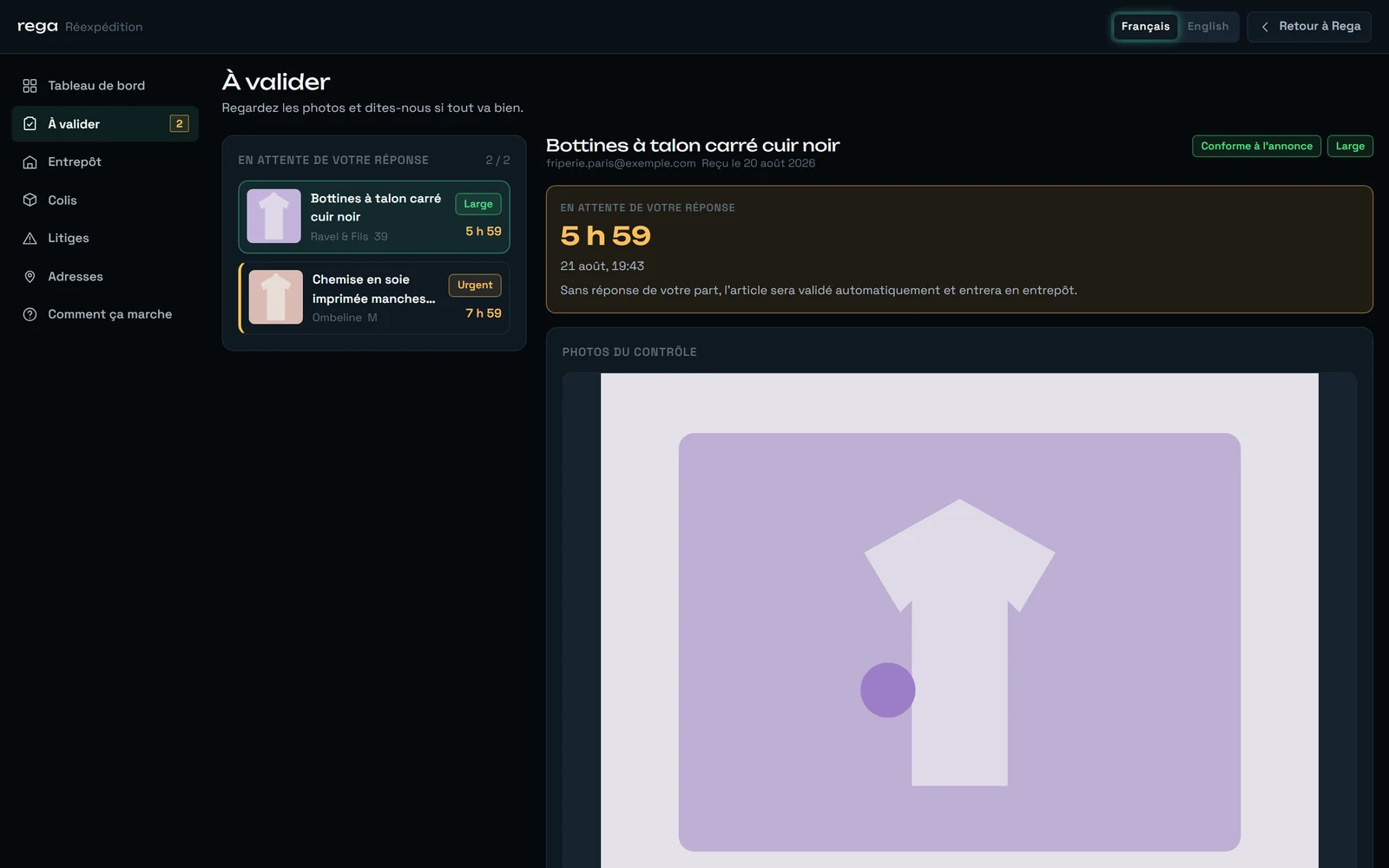Click Retour à Rega button

click(x=1309, y=27)
